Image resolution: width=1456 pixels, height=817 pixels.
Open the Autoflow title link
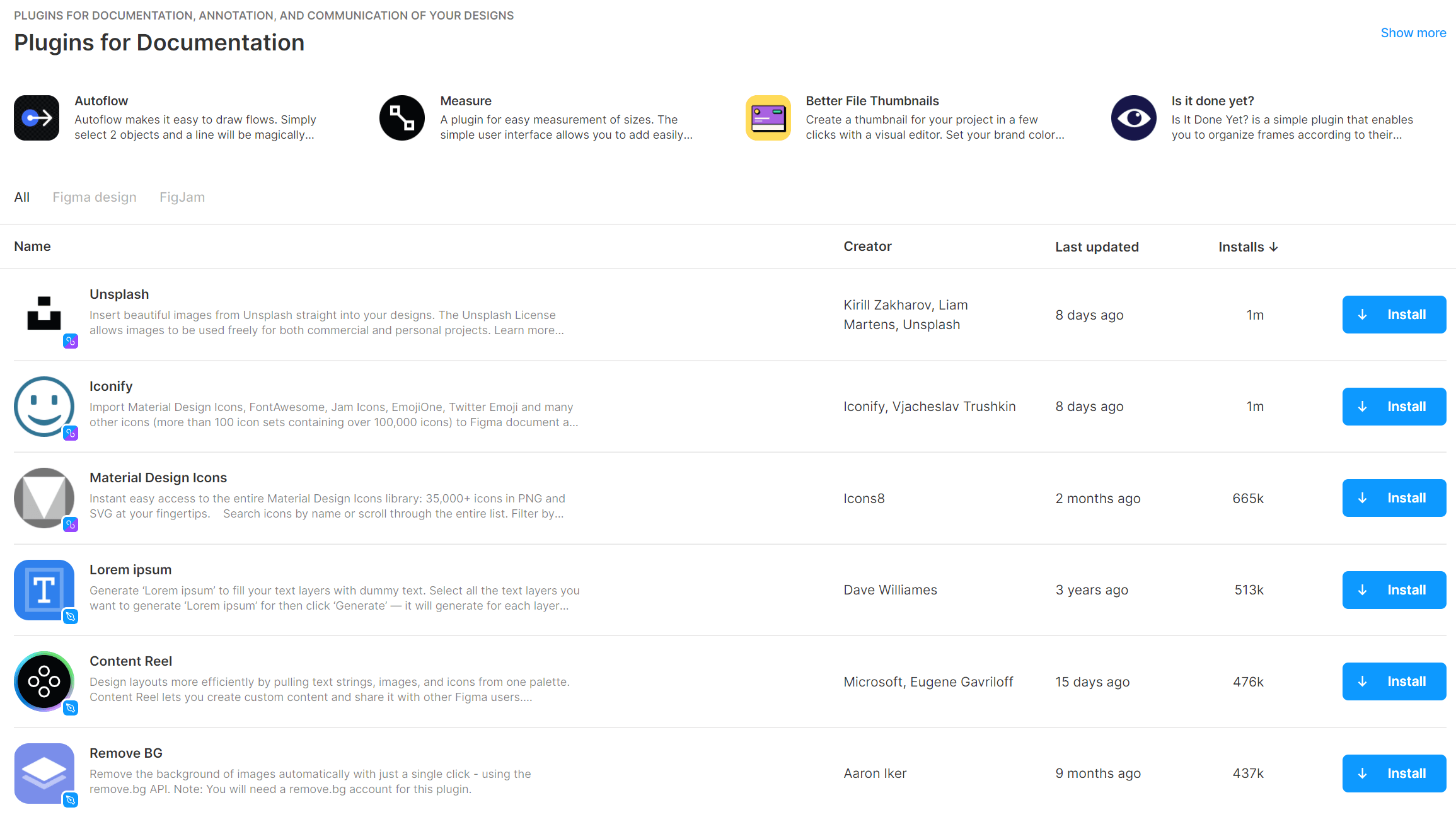(x=101, y=101)
